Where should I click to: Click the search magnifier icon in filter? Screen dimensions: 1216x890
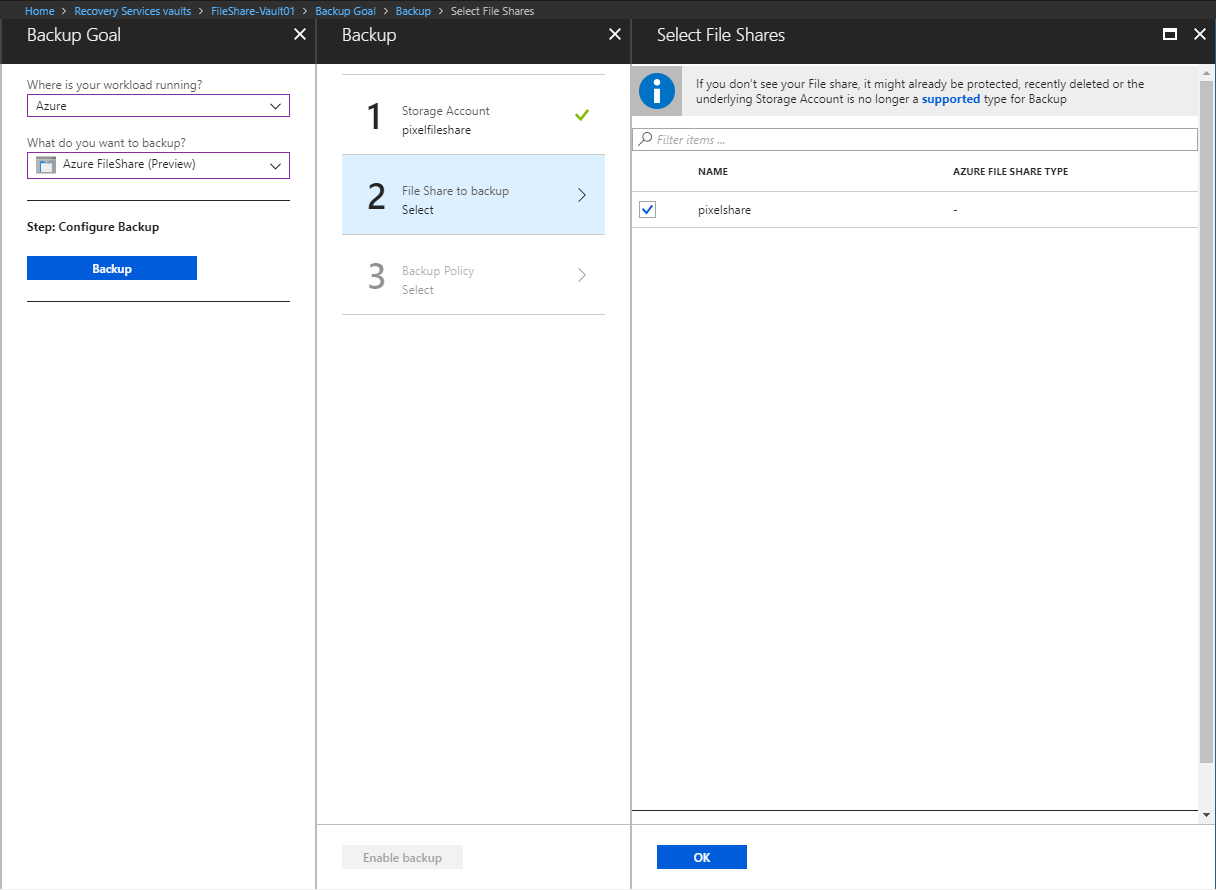click(x=646, y=140)
